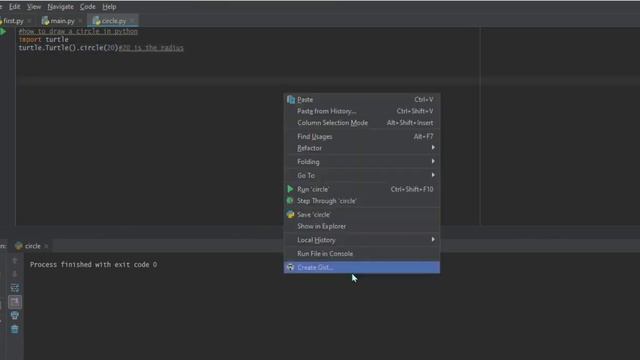Choose Create Gist menu entry
Viewport: 640px width, 360px height.
(x=362, y=267)
